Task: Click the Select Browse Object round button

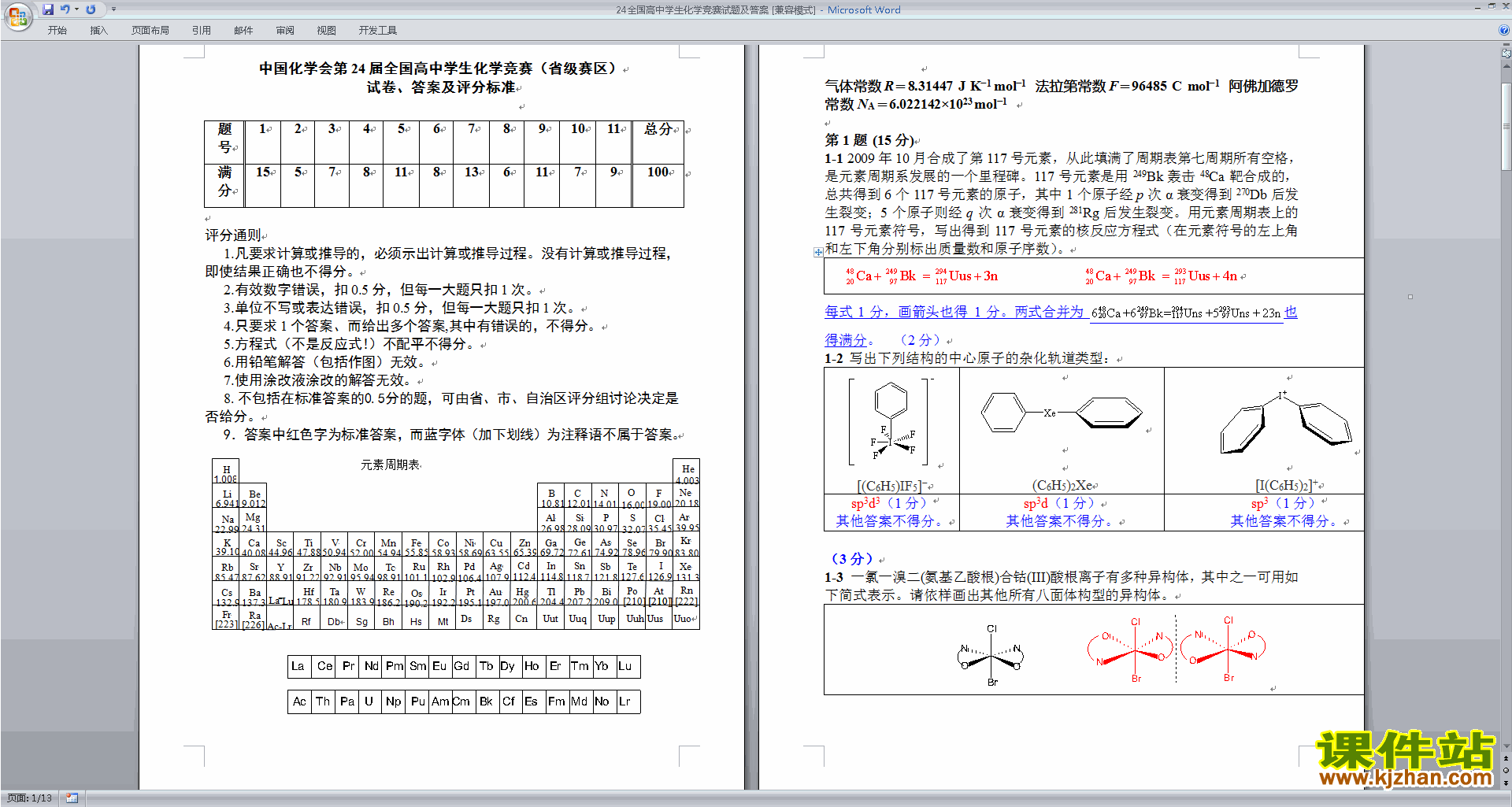Action: (1506, 771)
